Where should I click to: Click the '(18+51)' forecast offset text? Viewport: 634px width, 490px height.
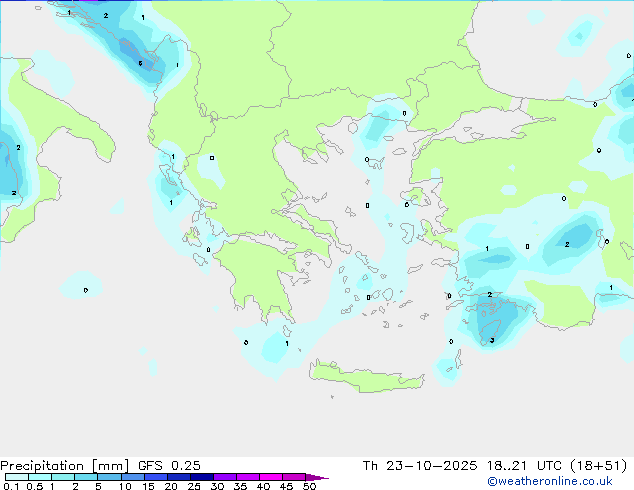pos(598,466)
